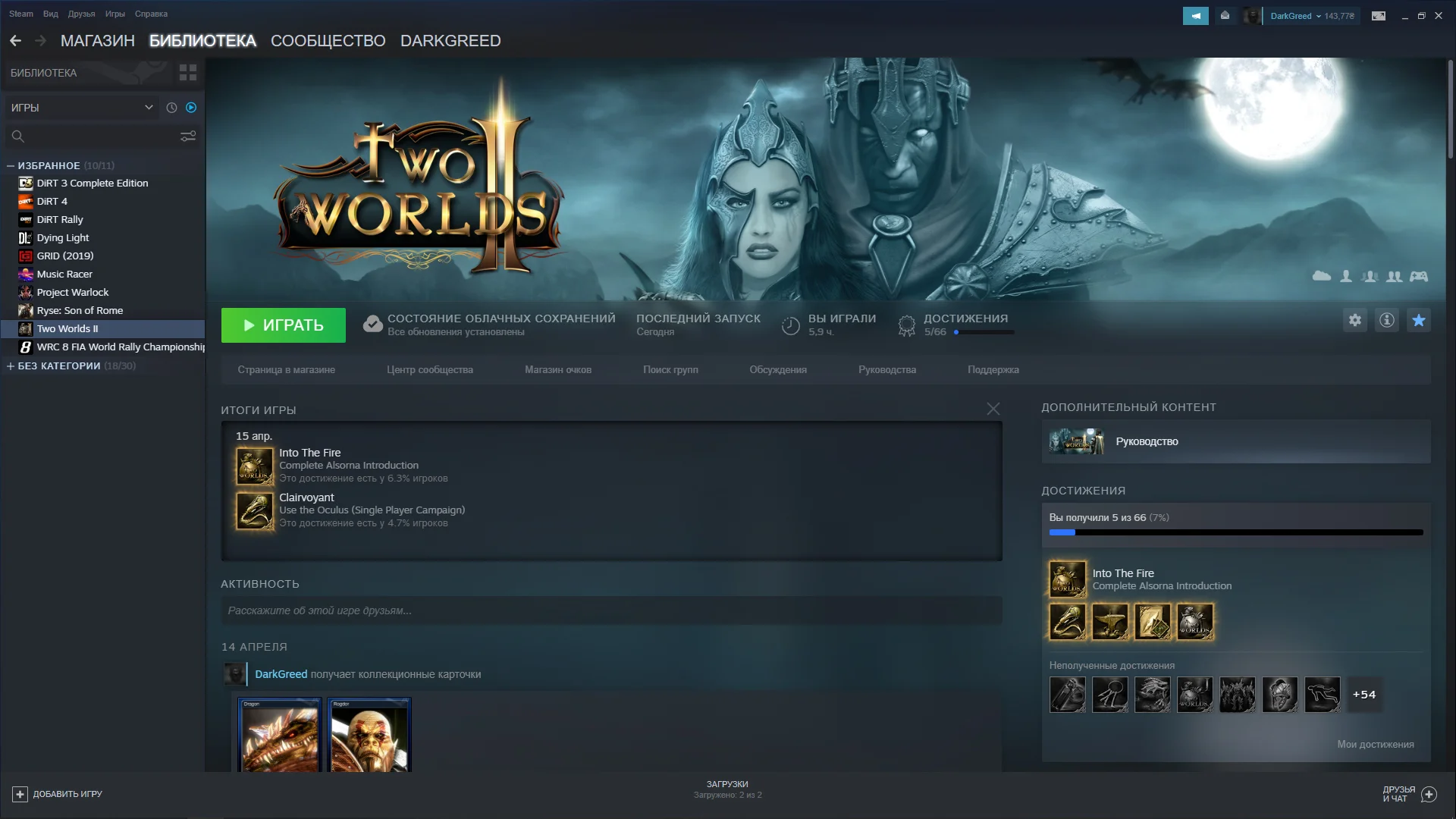Click the single-player feature icon on banner
The height and width of the screenshot is (819, 1456).
point(1346,276)
